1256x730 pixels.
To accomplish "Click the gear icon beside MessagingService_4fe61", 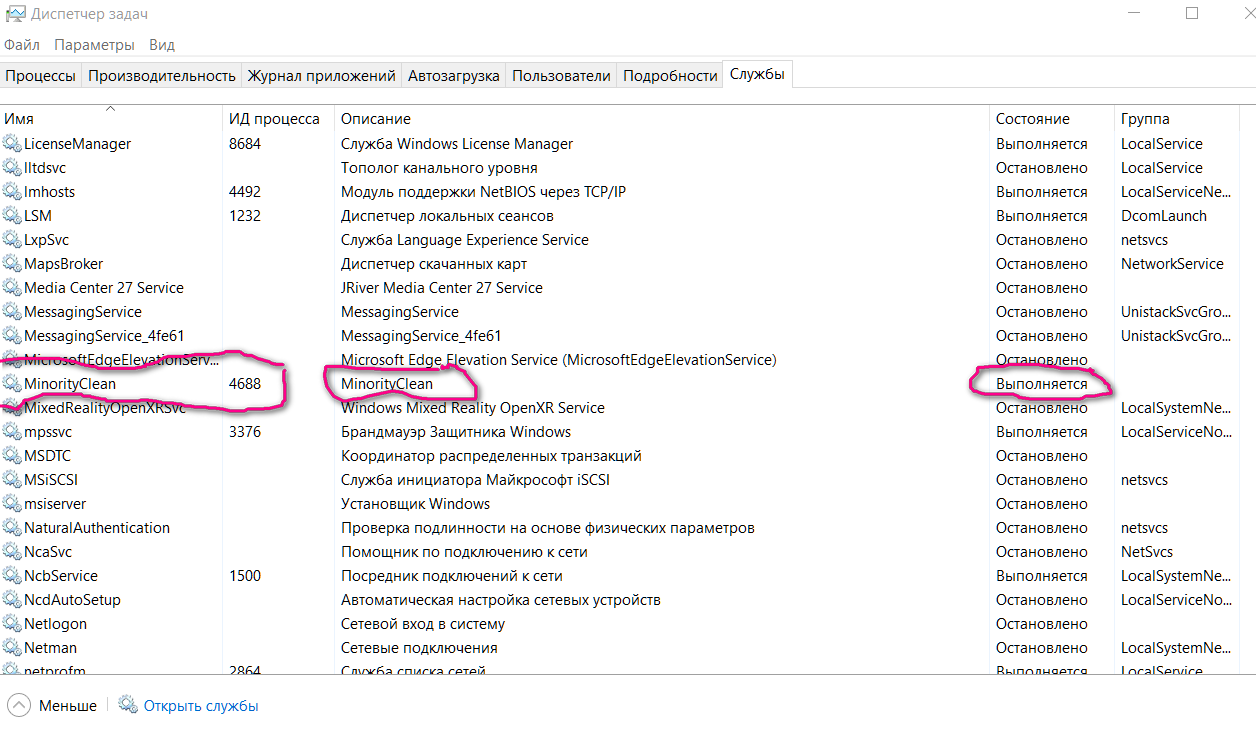I will point(12,335).
